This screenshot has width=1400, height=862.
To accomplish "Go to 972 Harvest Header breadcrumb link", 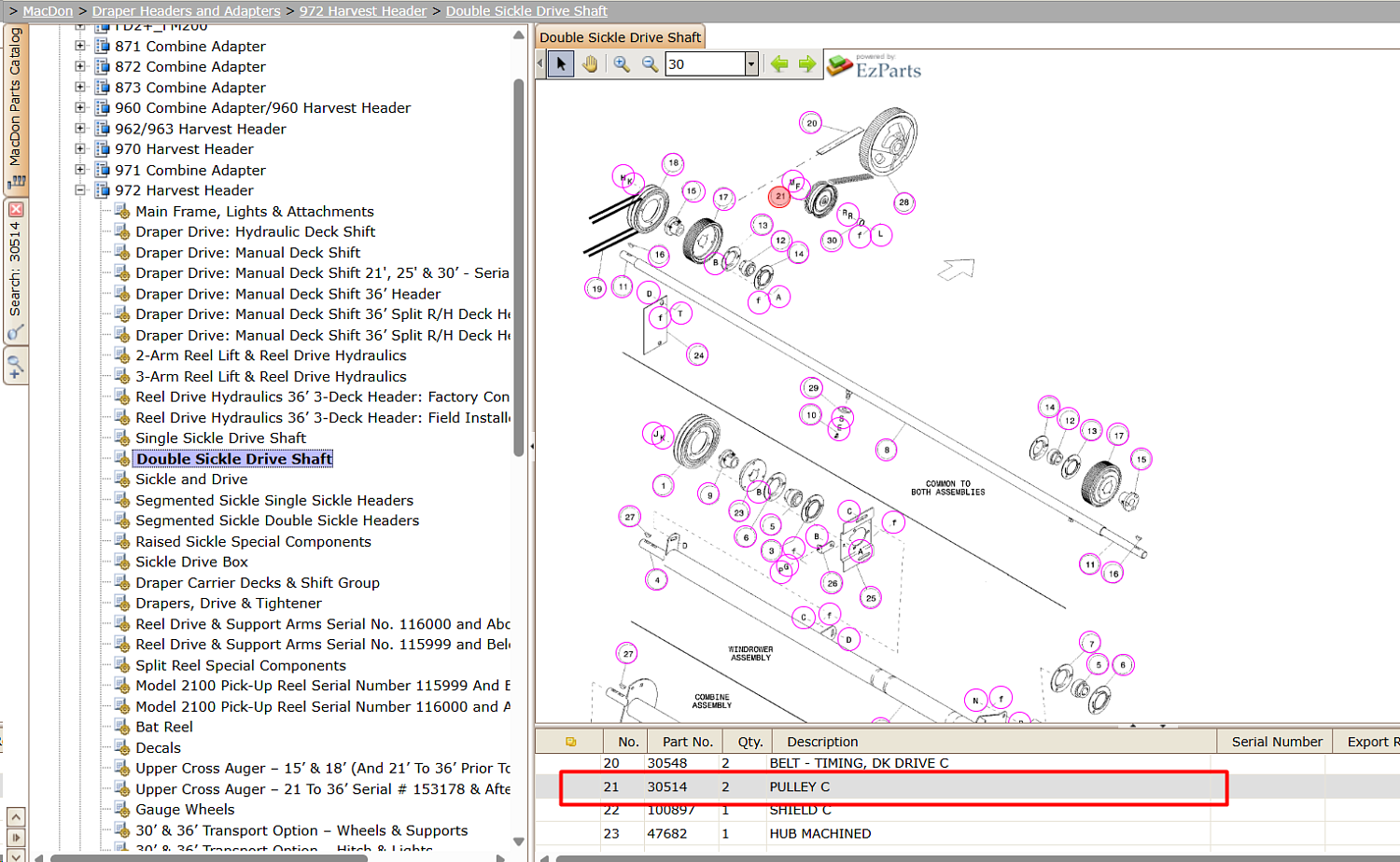I will pyautogui.click(x=363, y=11).
